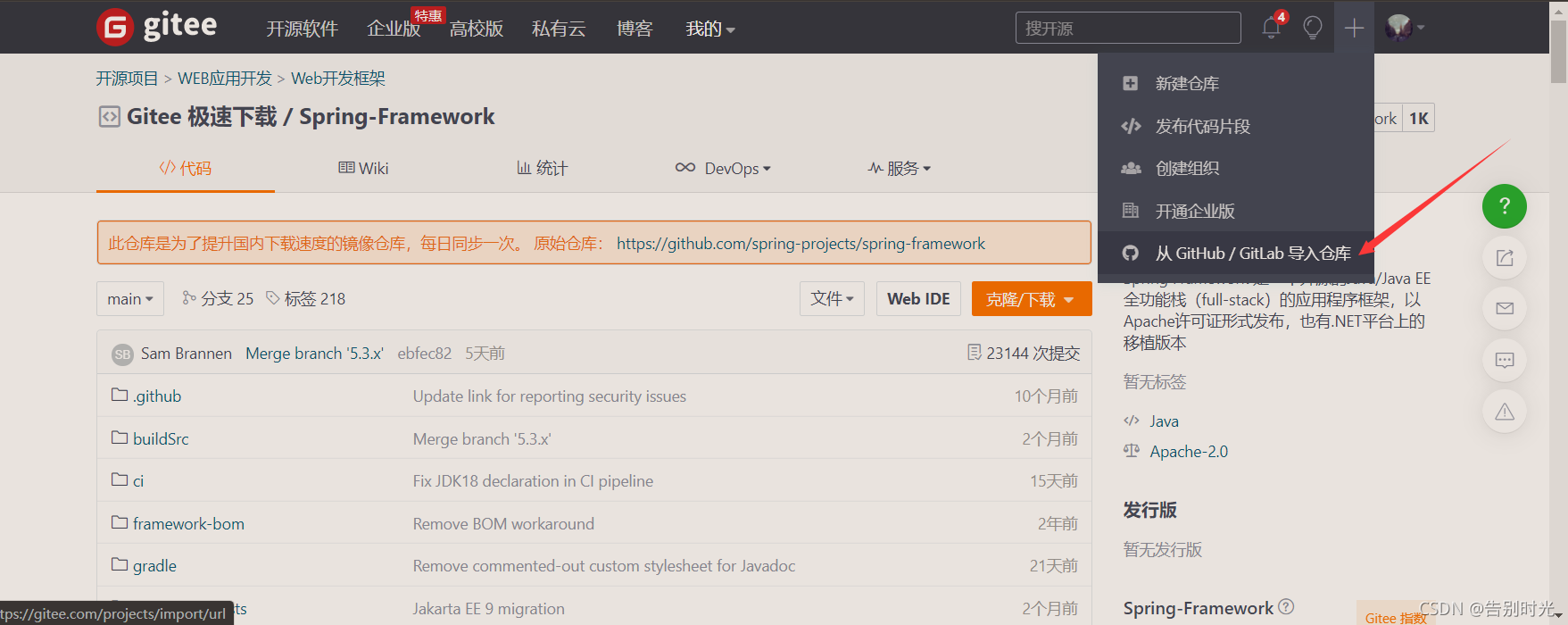The image size is (1568, 625).
Task: Open the gradle folder
Action: 154,565
